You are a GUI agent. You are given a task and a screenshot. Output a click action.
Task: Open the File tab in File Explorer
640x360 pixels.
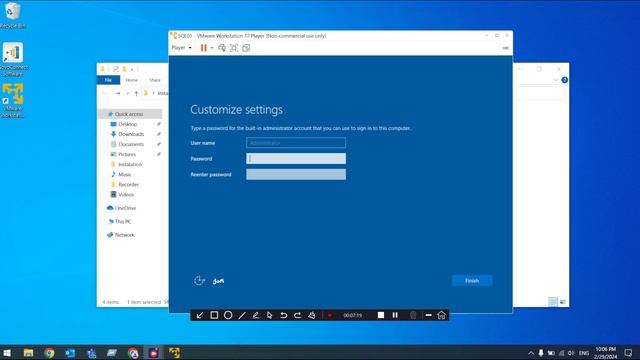point(108,80)
